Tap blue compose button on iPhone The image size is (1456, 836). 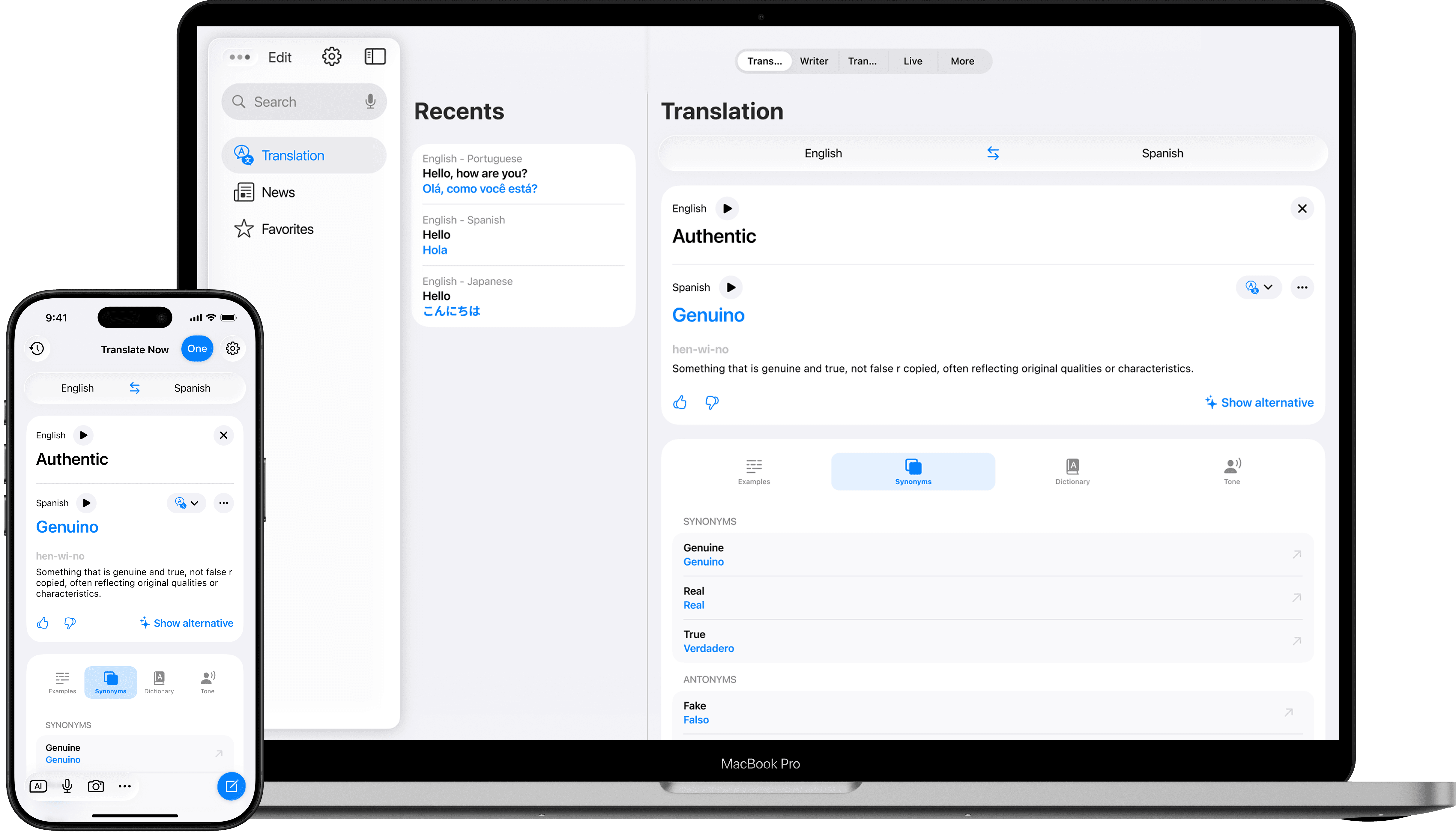(x=231, y=786)
